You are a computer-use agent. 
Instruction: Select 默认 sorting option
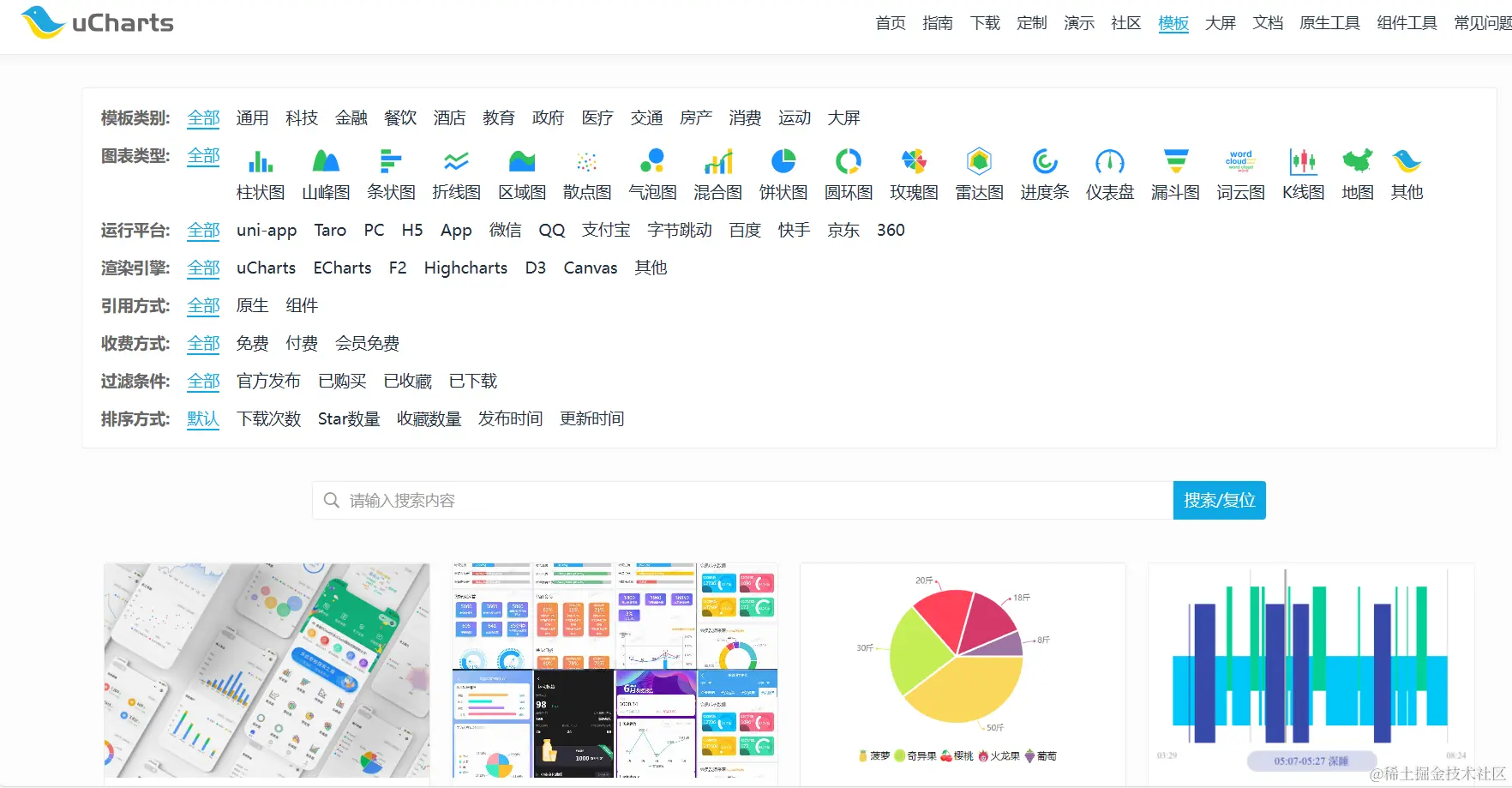pos(204,418)
